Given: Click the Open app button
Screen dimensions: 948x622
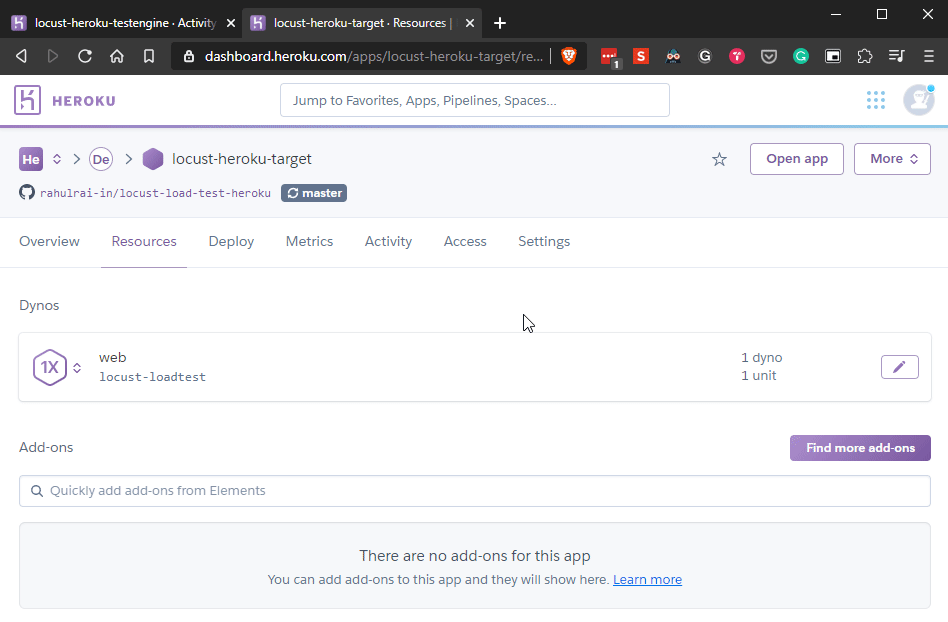Looking at the screenshot, I should tap(797, 159).
